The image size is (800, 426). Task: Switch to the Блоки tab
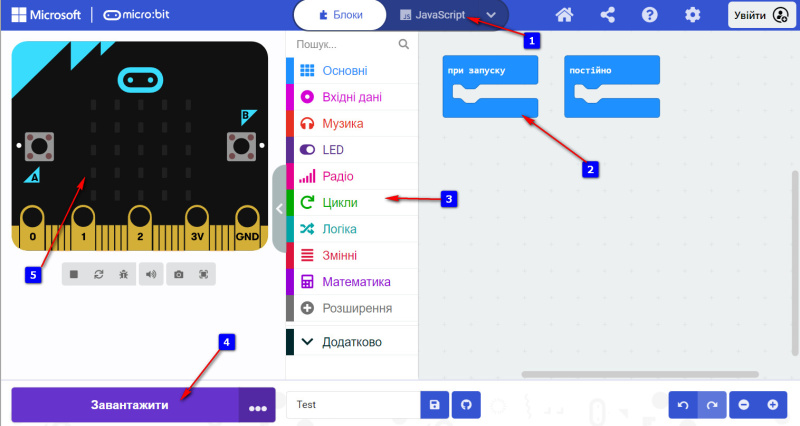tap(340, 15)
